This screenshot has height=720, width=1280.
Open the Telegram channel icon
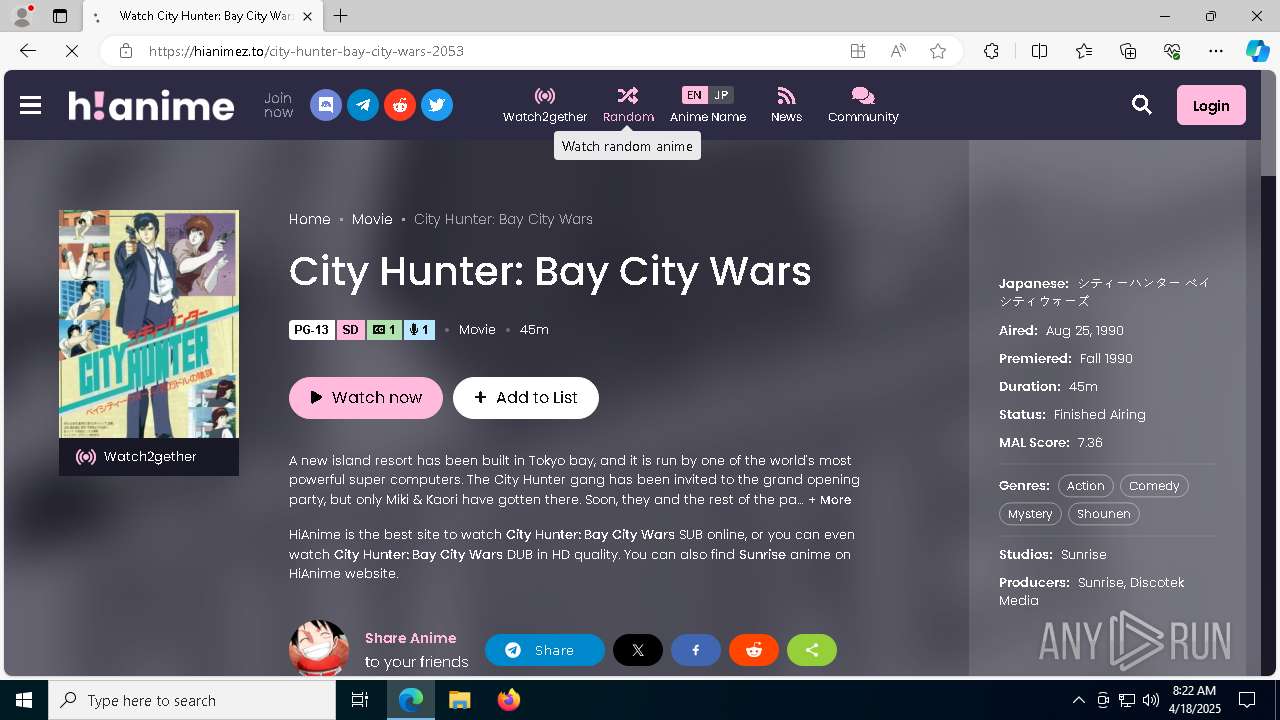363,105
